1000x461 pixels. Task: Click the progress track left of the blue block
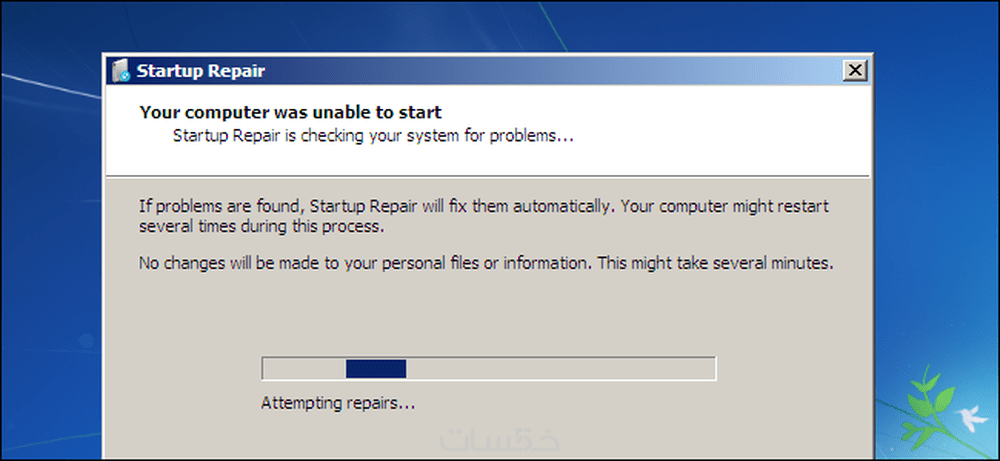pyautogui.click(x=303, y=369)
